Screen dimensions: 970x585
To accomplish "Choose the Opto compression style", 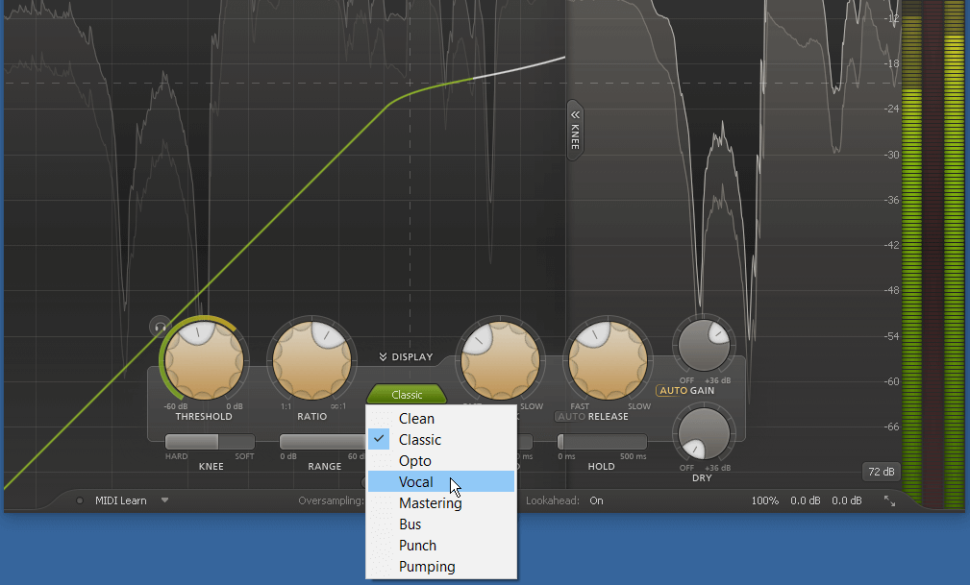I will point(441,461).
